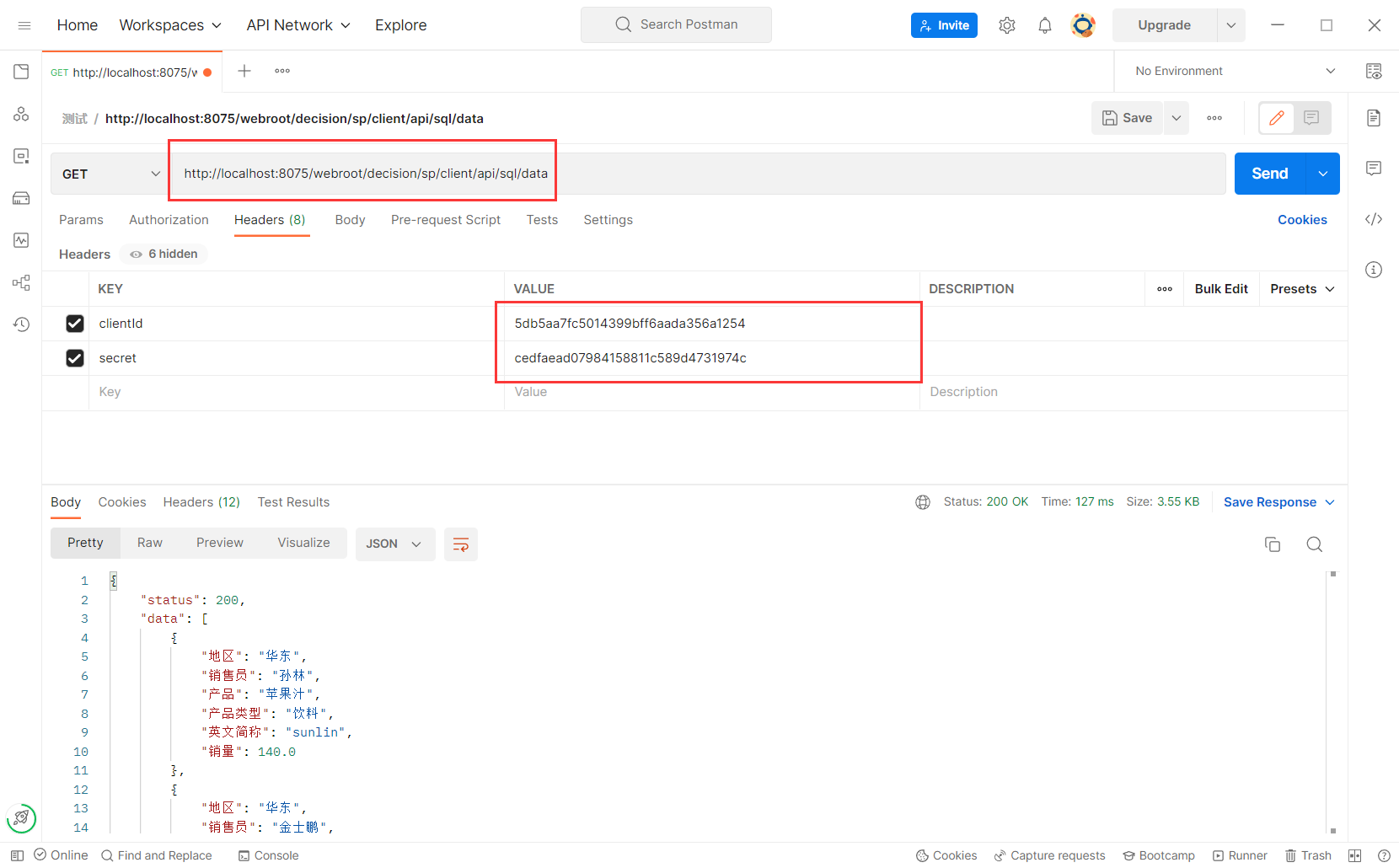Toggle the response line-wrap icon
The height and width of the screenshot is (868, 1399).
click(x=461, y=544)
